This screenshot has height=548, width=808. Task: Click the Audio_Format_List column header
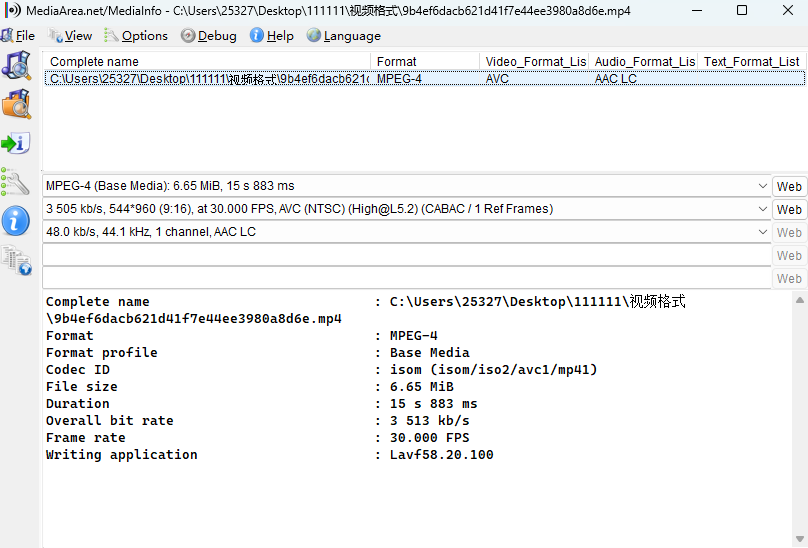tap(644, 61)
